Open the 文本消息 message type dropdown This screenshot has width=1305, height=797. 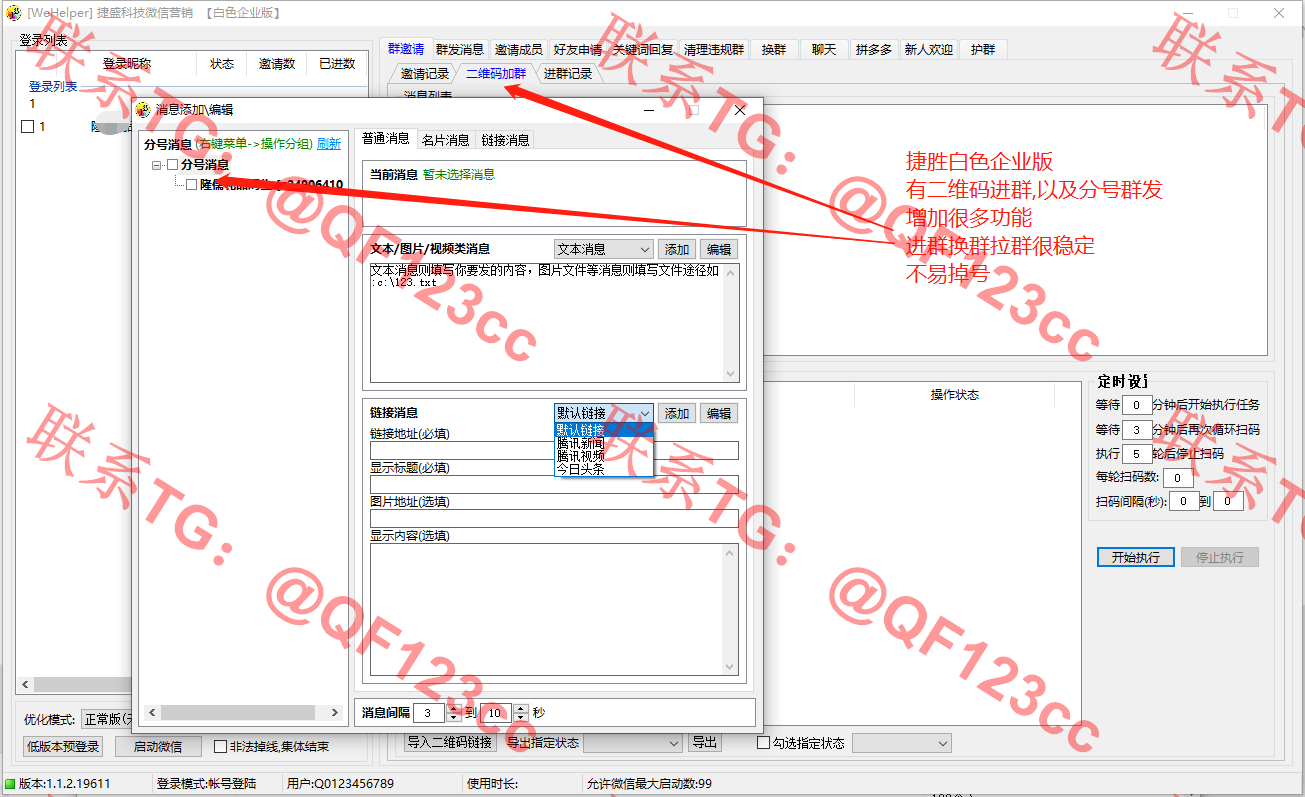point(603,250)
